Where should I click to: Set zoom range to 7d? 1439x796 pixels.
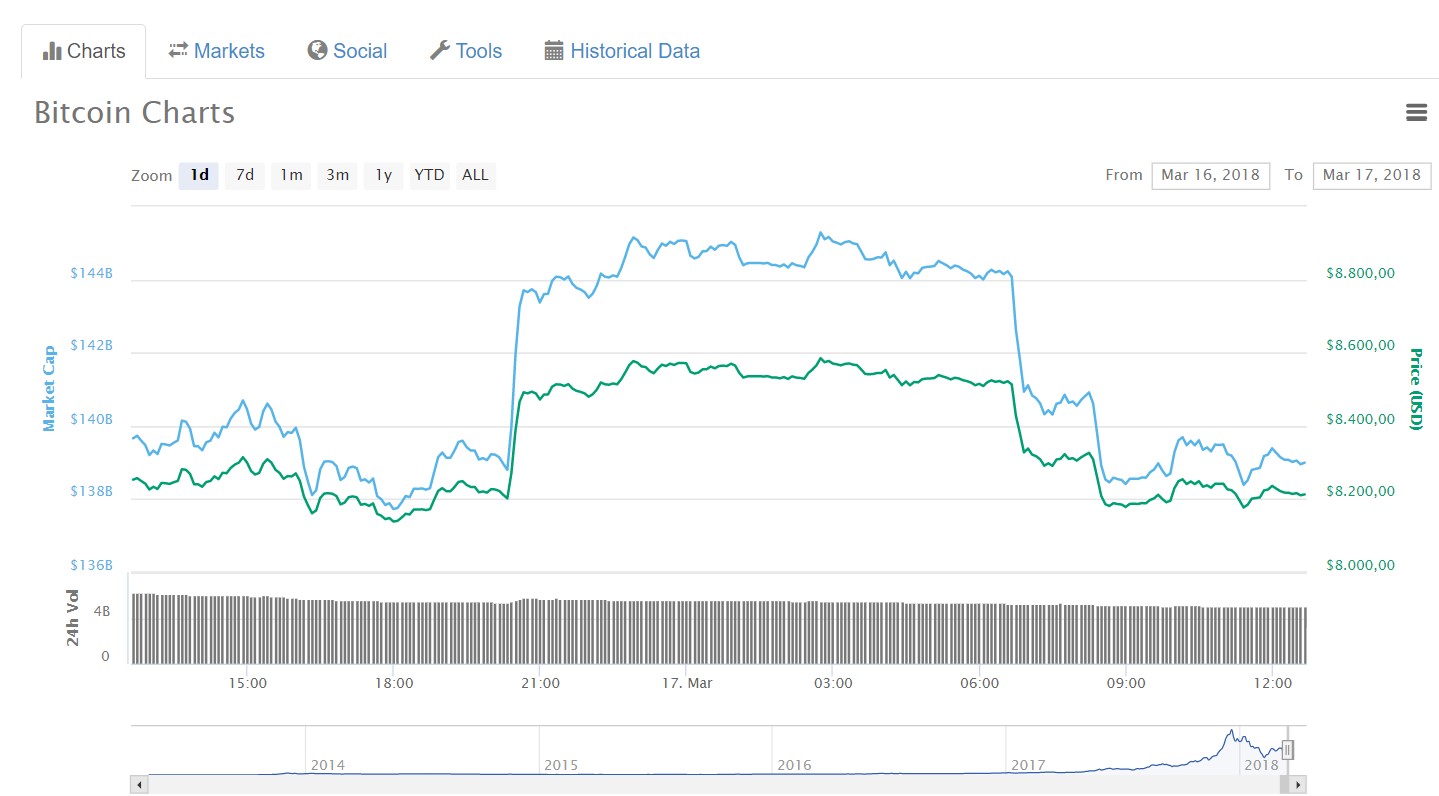245,175
